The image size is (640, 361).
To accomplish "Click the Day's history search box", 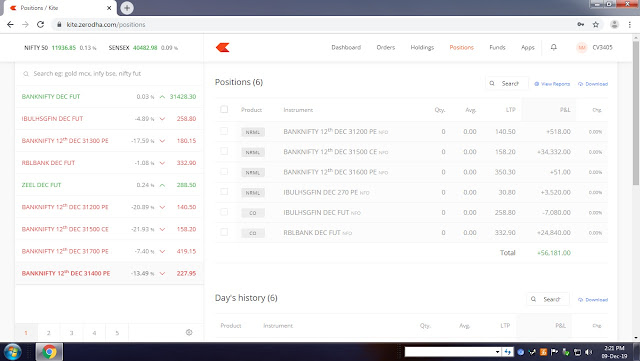I will click(548, 299).
